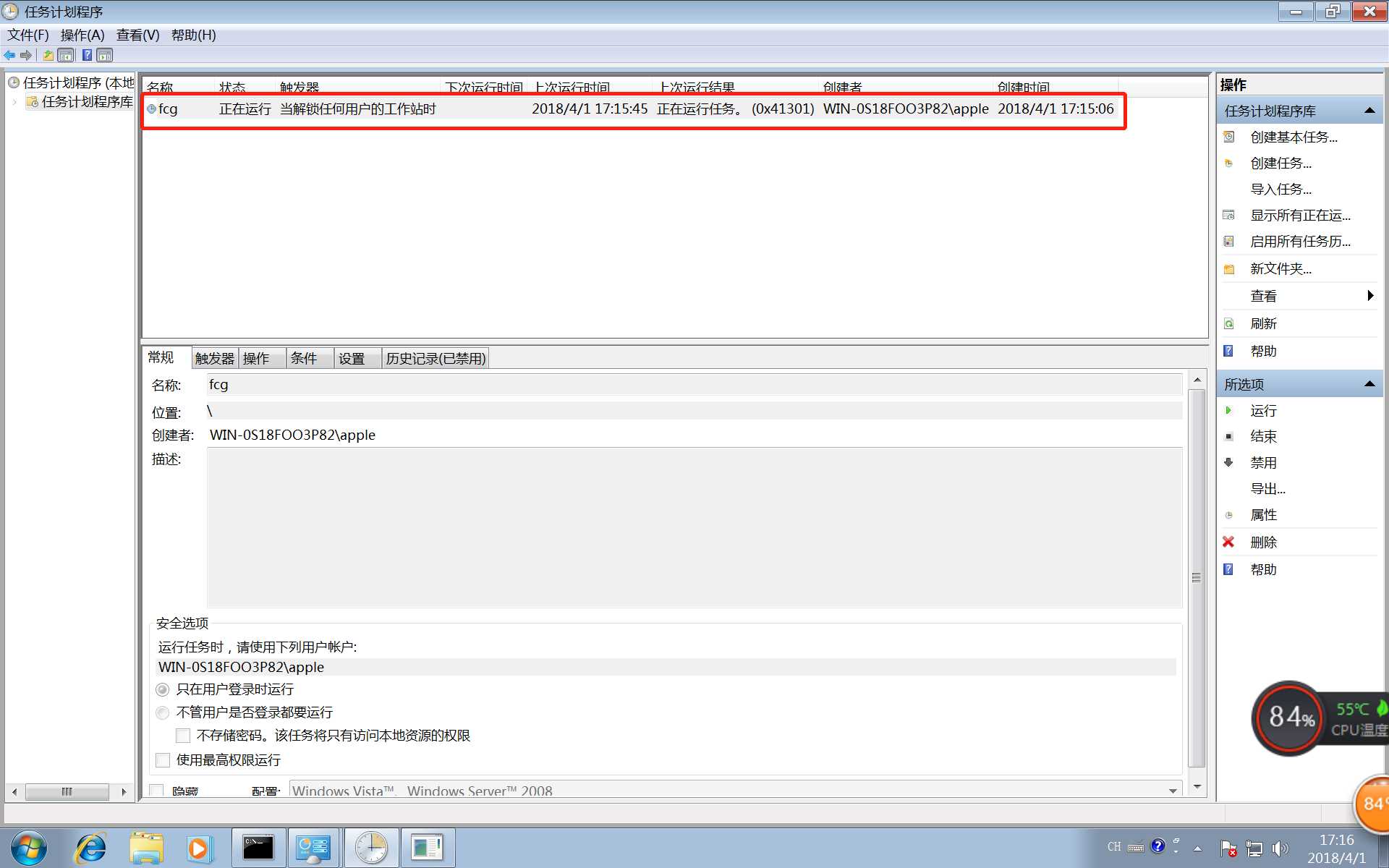Click the Forward arrow toolbar icon

(x=26, y=55)
